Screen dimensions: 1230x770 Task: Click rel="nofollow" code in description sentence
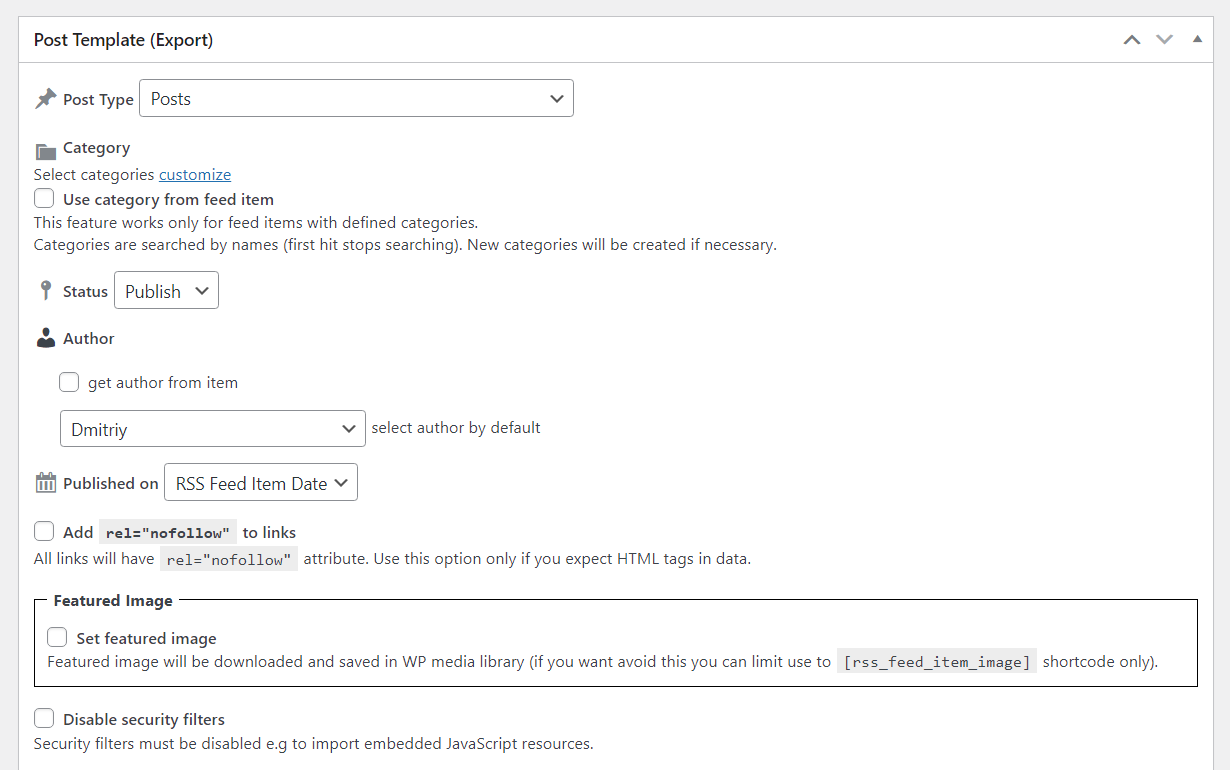click(x=229, y=559)
